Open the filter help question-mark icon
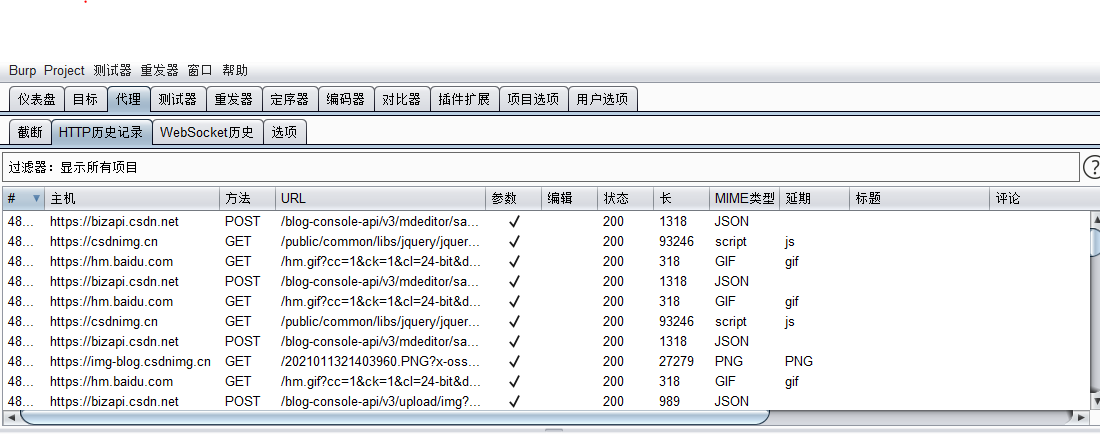Screen dimensions: 1100x434 [x=1092, y=168]
